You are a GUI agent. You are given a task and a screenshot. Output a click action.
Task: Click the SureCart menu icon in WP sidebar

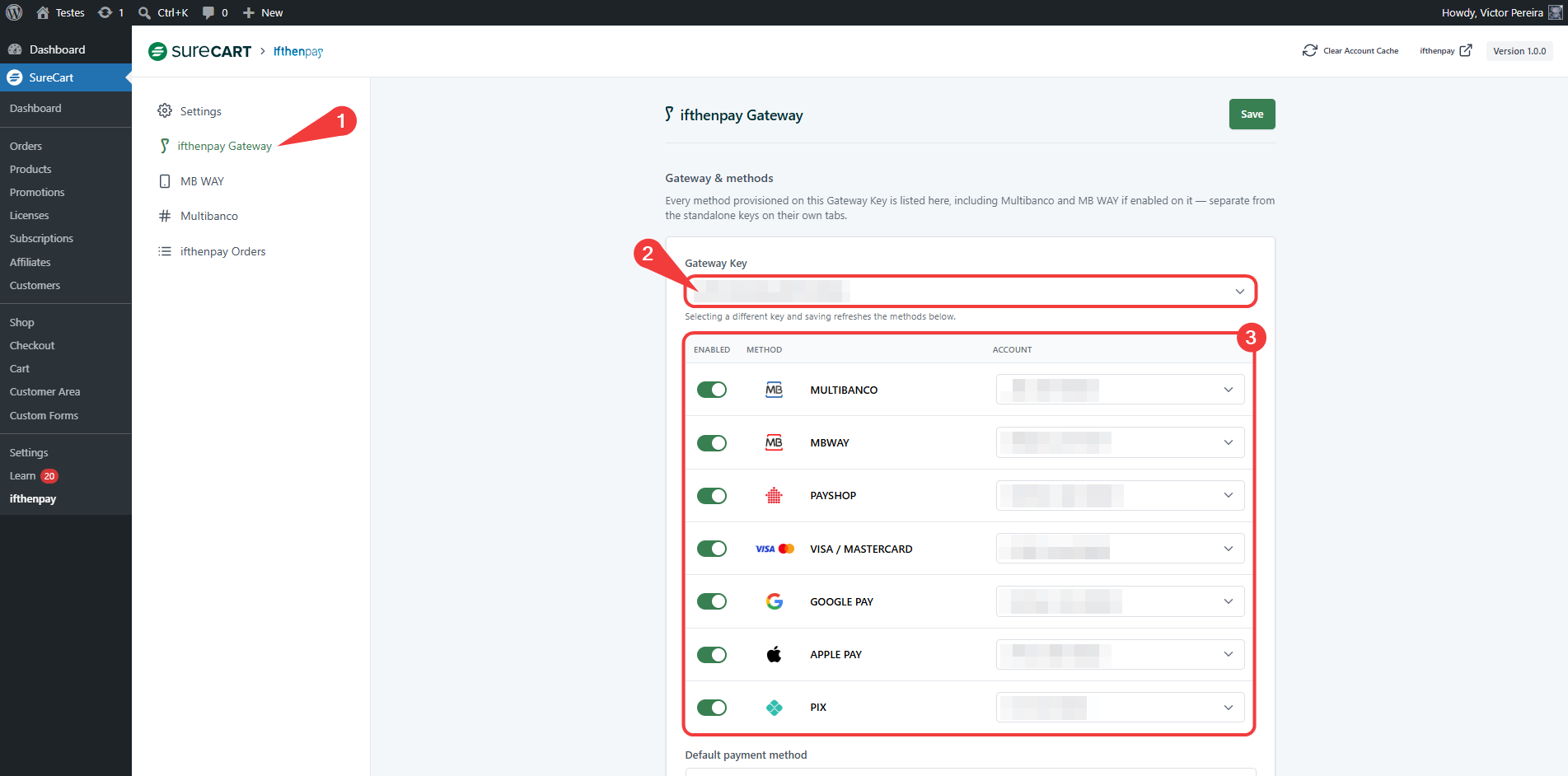coord(15,77)
